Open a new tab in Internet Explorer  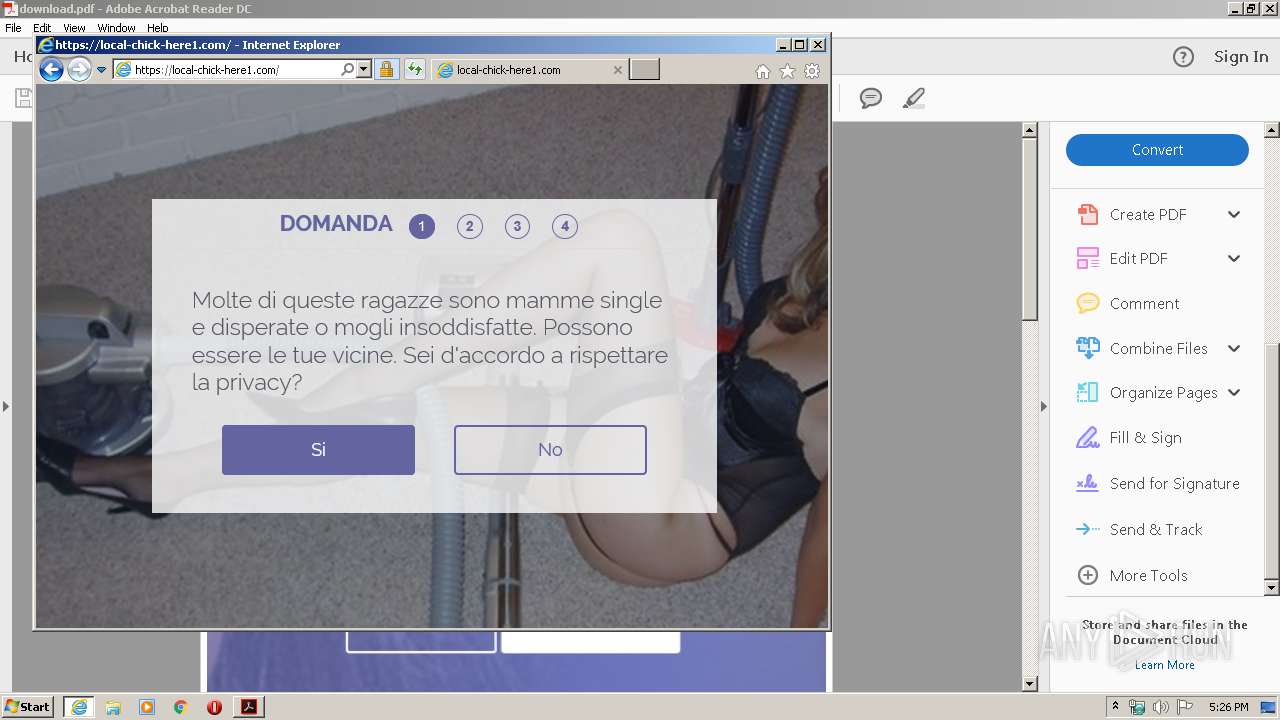[x=644, y=70]
